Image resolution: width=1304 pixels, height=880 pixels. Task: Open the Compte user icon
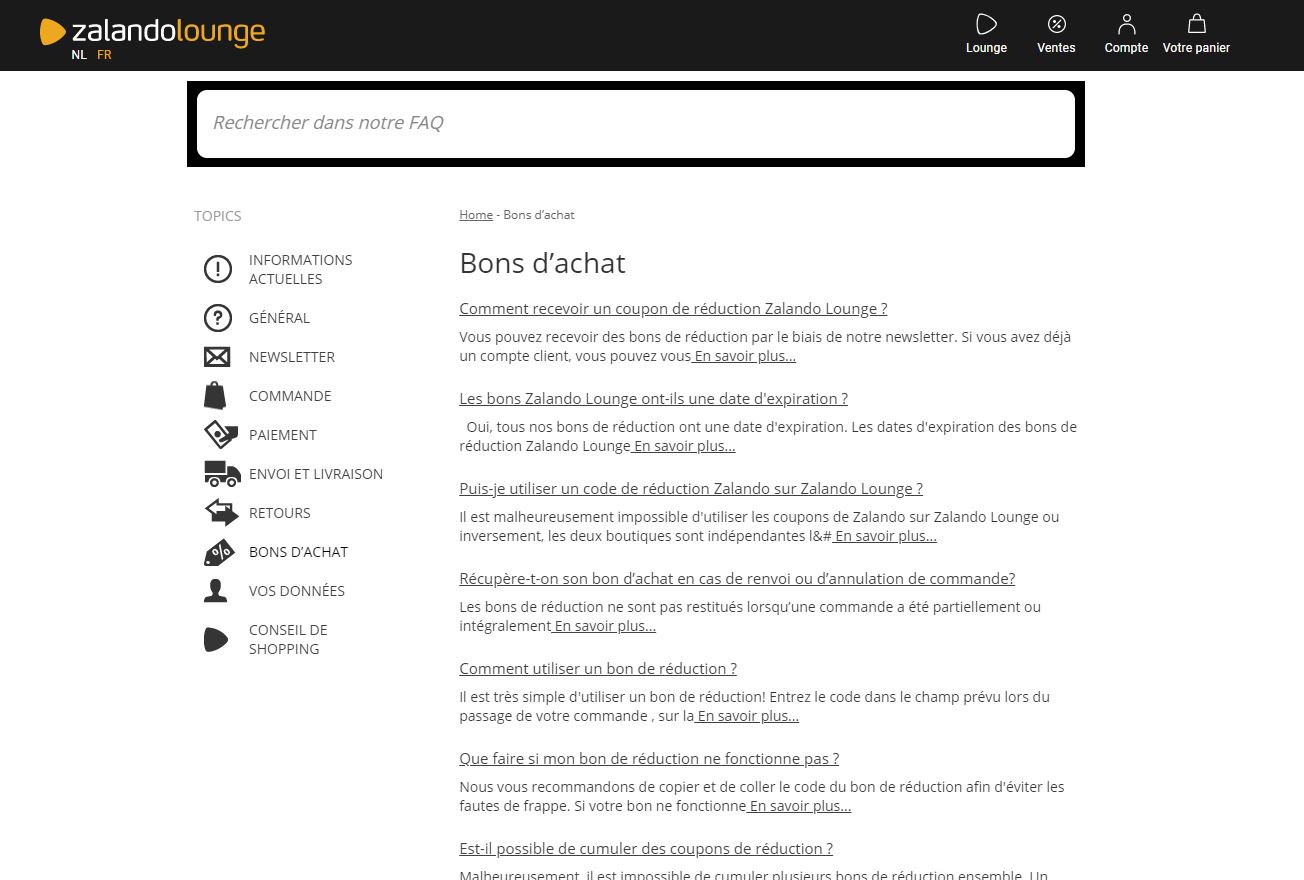pos(1126,24)
